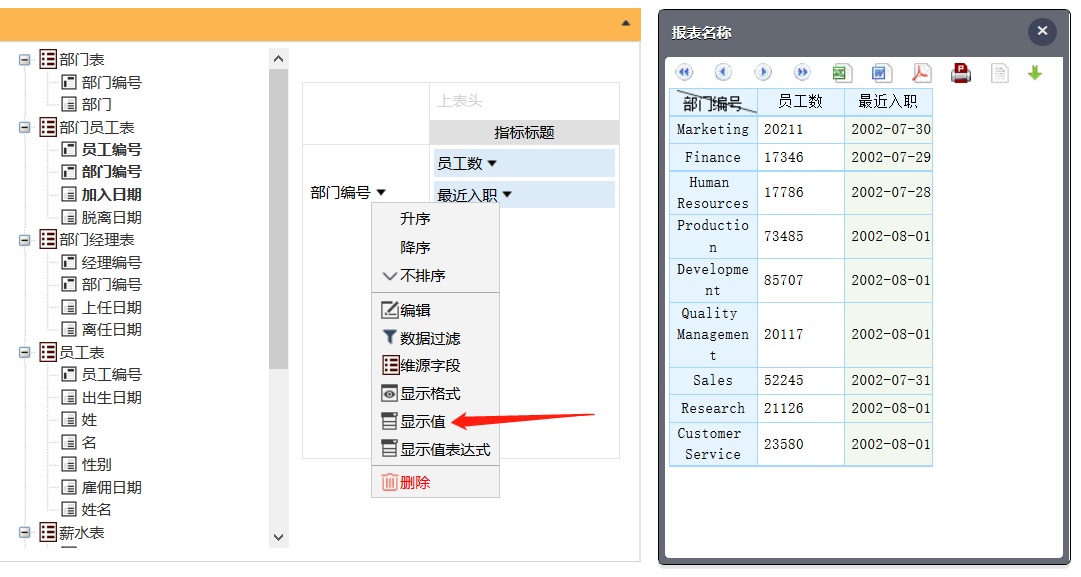
Task: Export report to Excel
Action: pyautogui.click(x=842, y=73)
